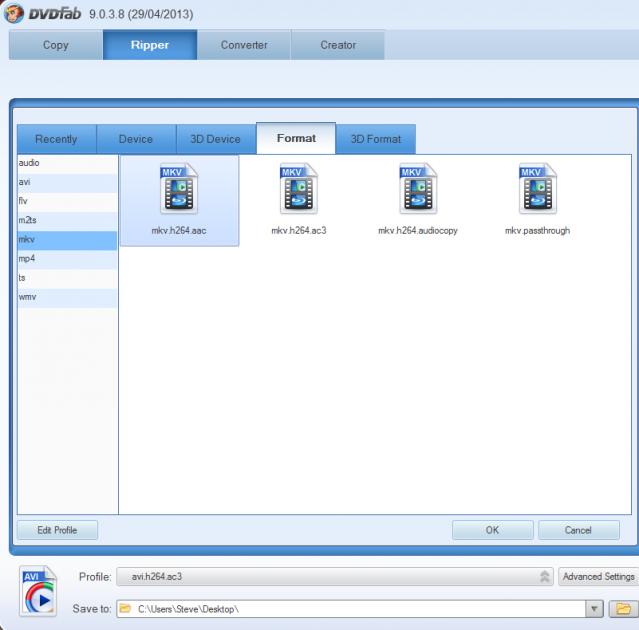Go to the Recently tab
Image resolution: width=639 pixels, height=630 pixels.
tap(57, 139)
